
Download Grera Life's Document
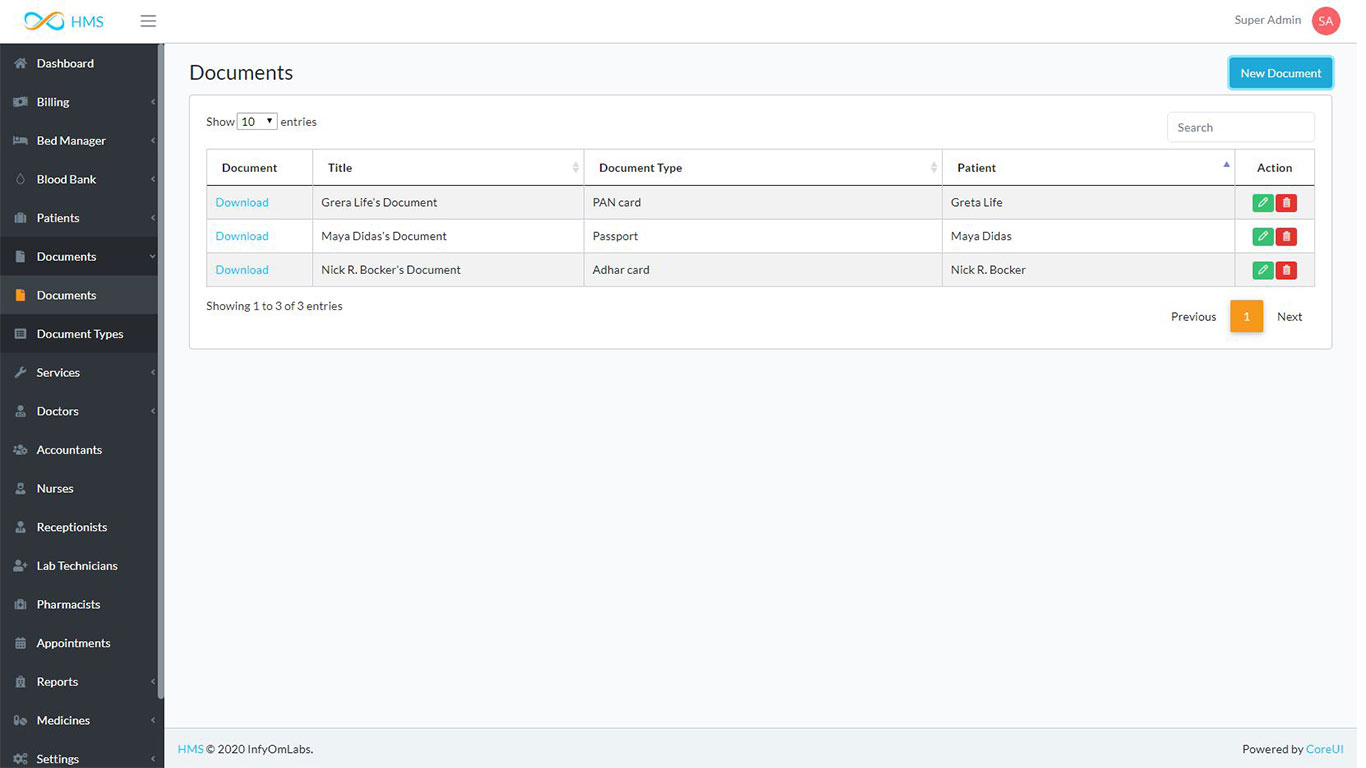tap(242, 203)
